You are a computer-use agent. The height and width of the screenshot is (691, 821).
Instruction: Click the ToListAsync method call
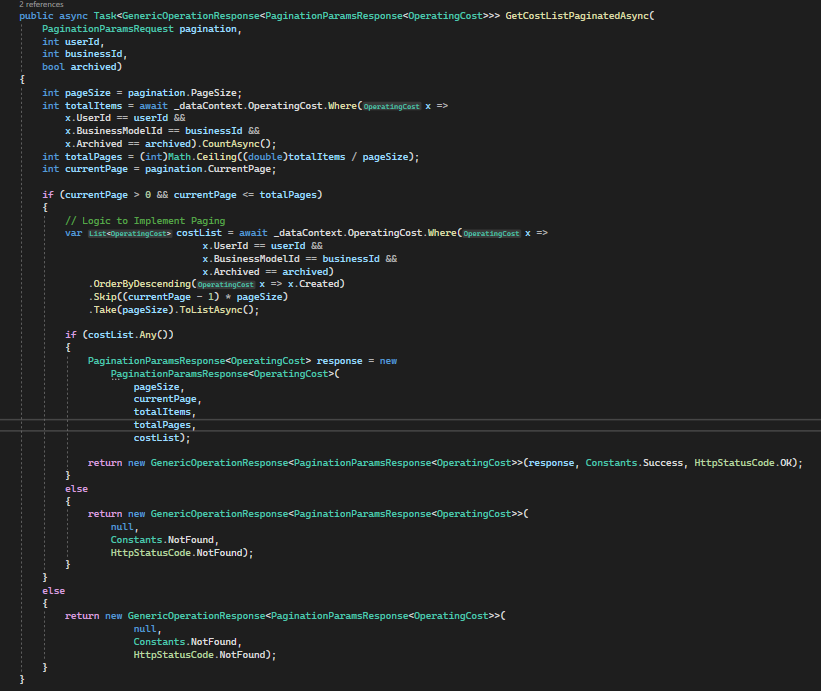tap(210, 310)
